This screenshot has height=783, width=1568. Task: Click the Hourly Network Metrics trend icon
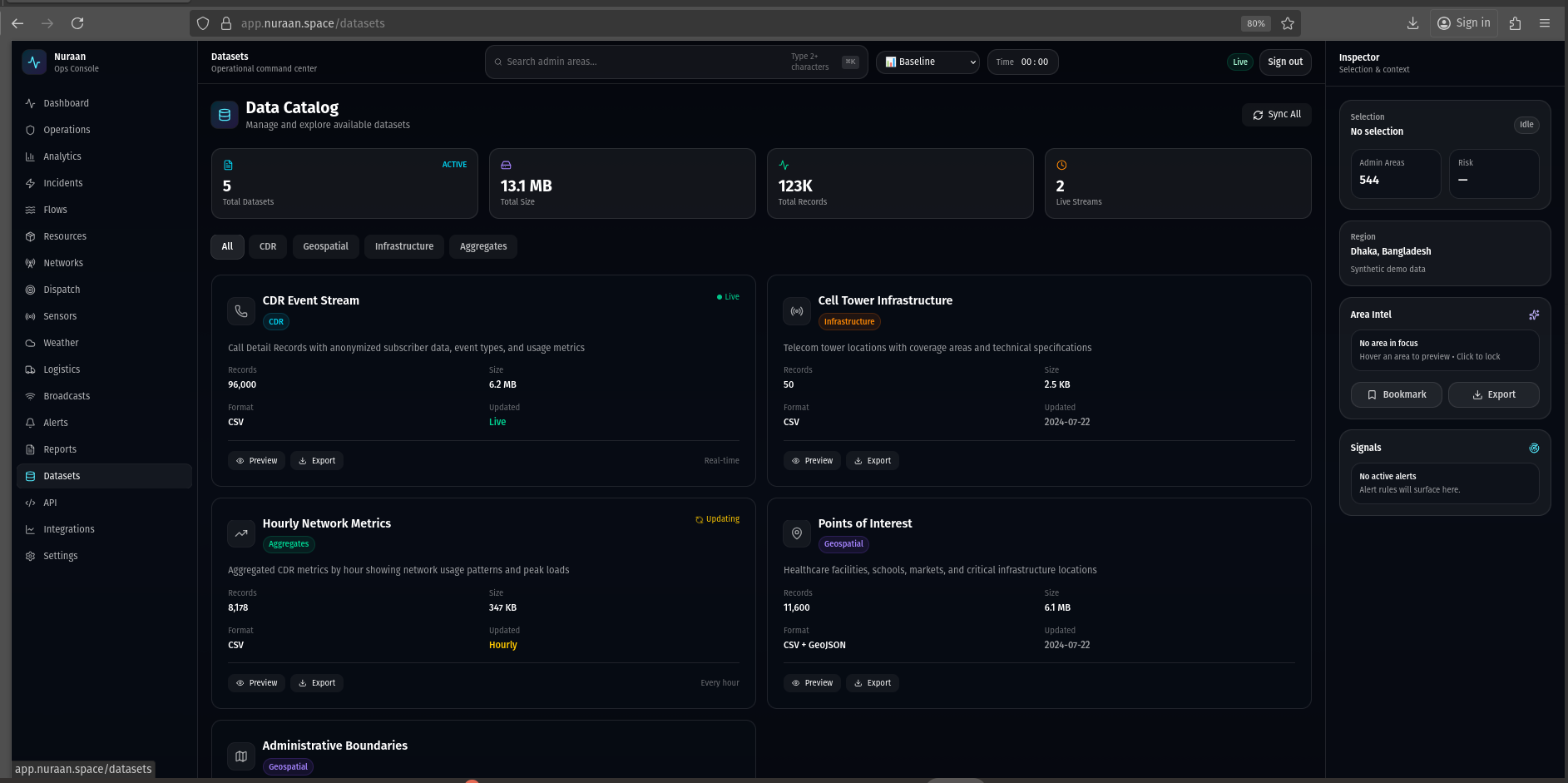click(241, 533)
